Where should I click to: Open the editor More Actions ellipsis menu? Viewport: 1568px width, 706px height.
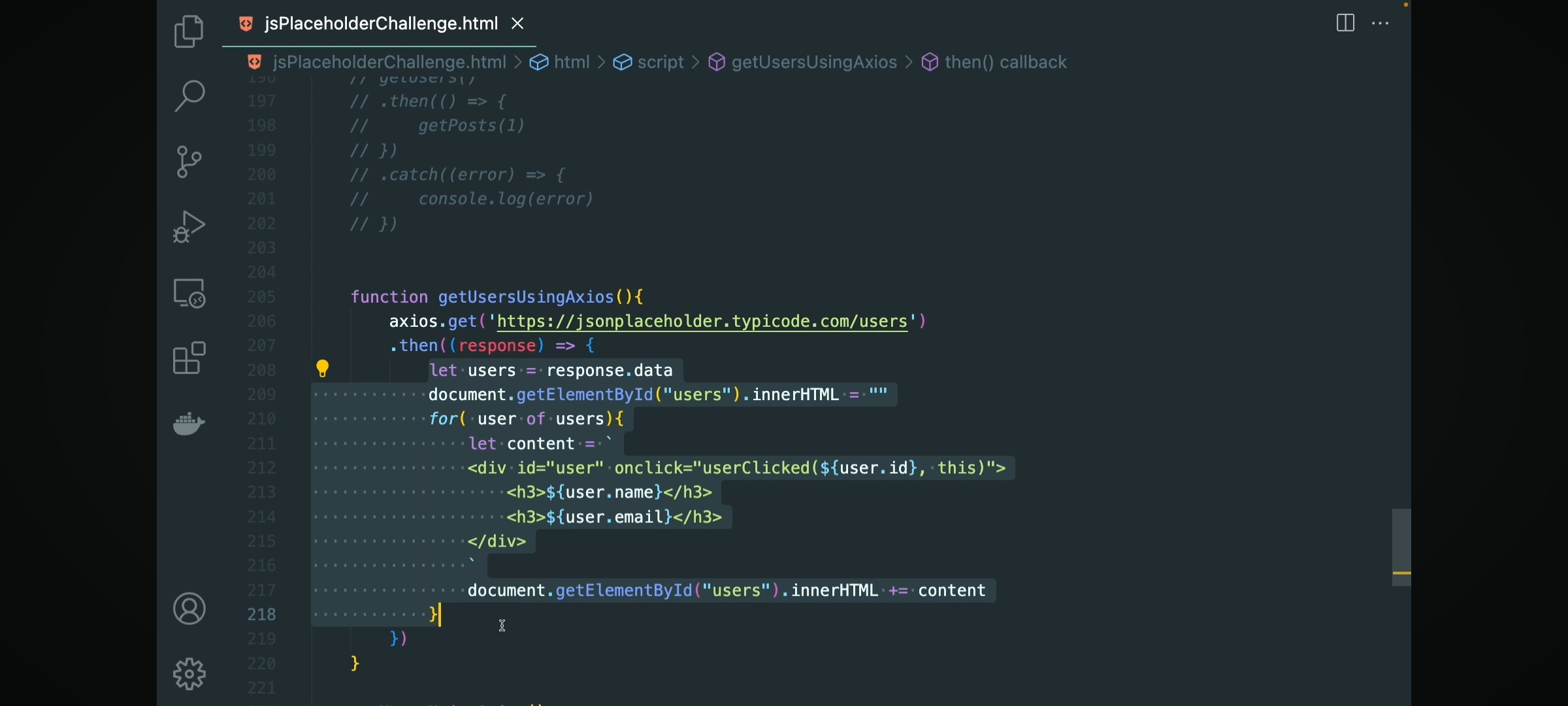click(x=1380, y=24)
